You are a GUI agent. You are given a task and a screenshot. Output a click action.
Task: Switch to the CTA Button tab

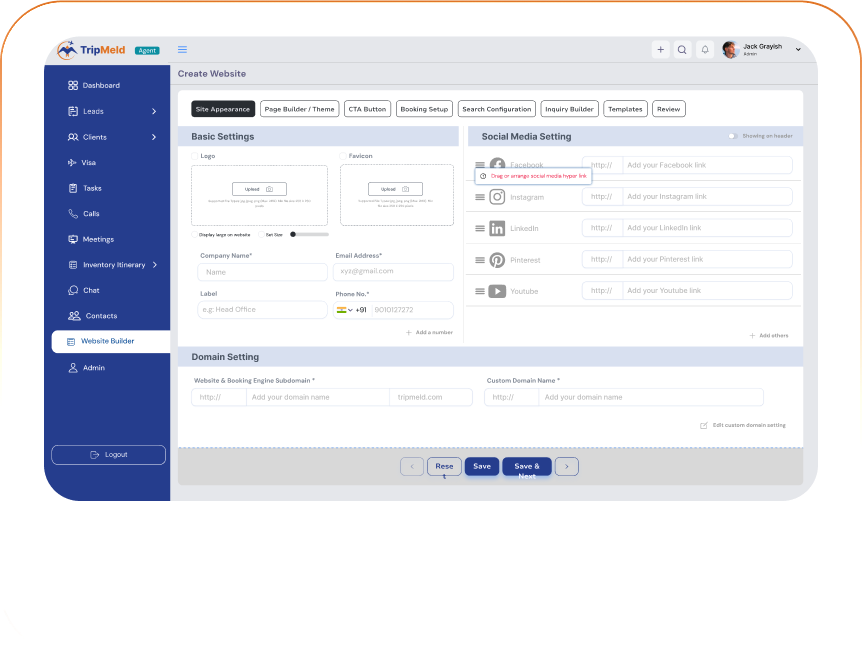(367, 109)
